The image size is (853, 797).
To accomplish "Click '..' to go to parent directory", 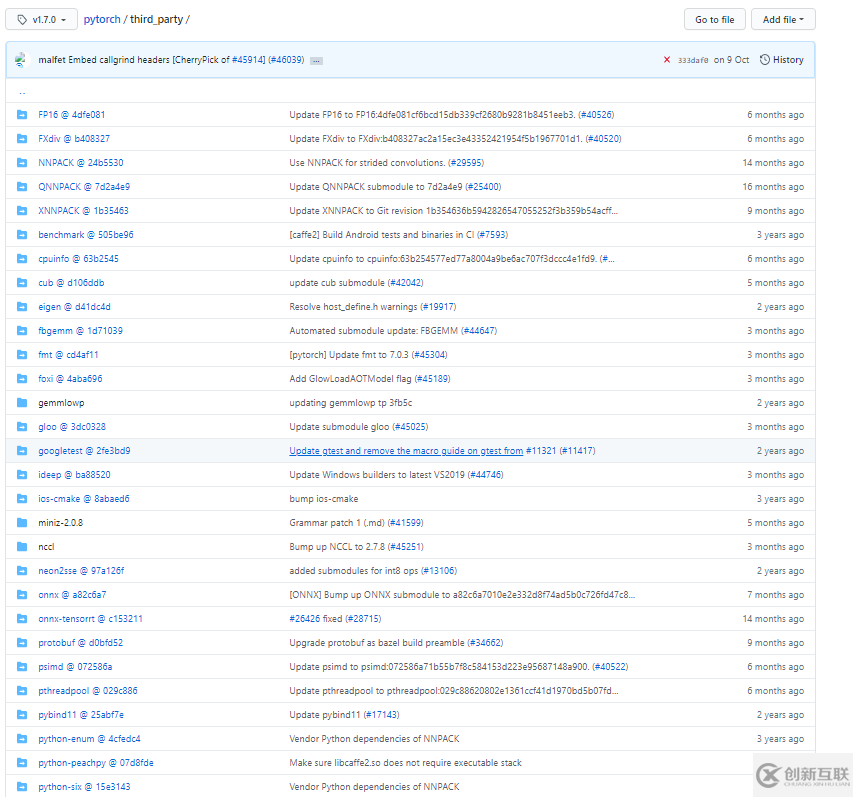I will point(22,91).
